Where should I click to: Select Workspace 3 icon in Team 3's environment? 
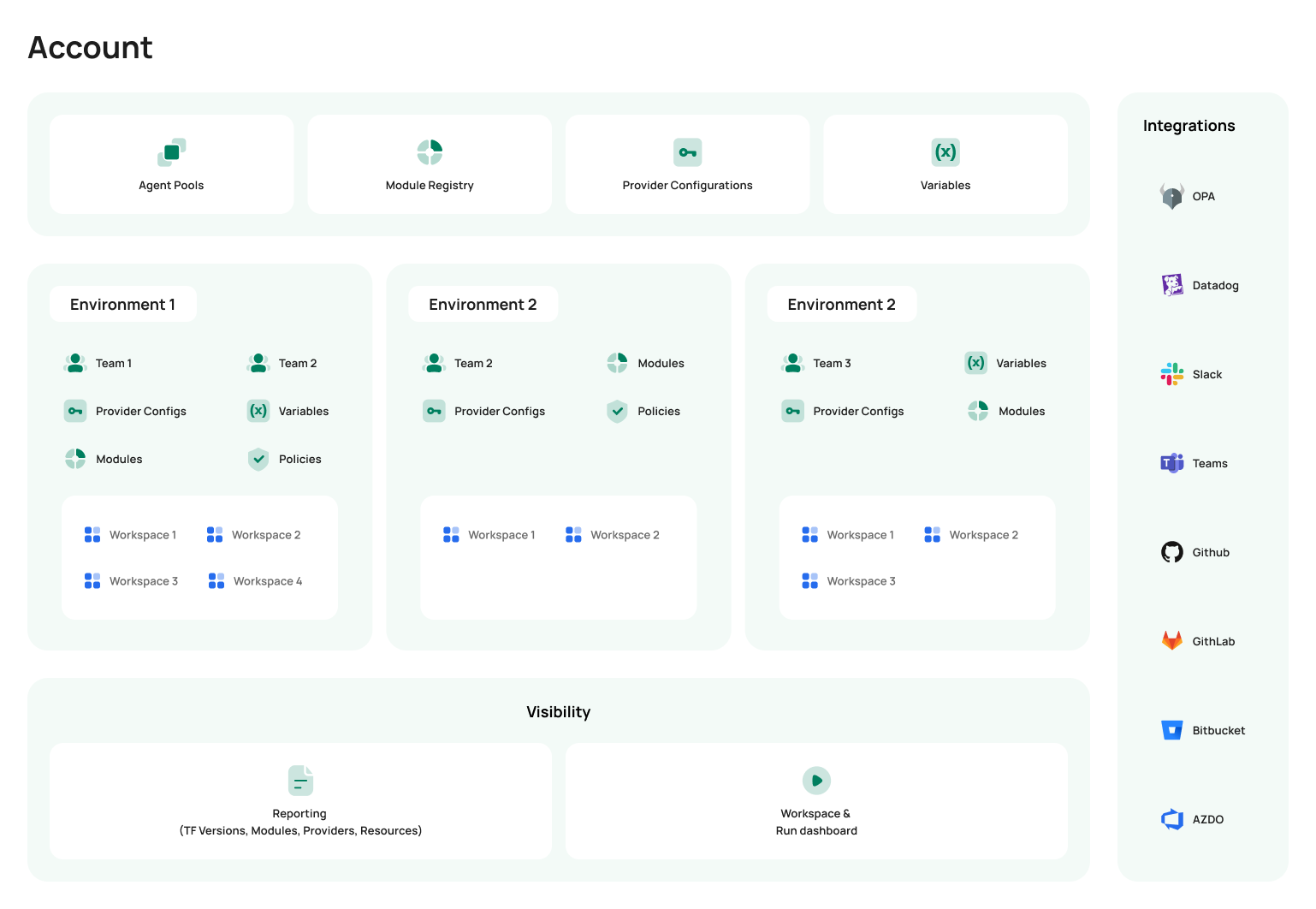point(809,581)
